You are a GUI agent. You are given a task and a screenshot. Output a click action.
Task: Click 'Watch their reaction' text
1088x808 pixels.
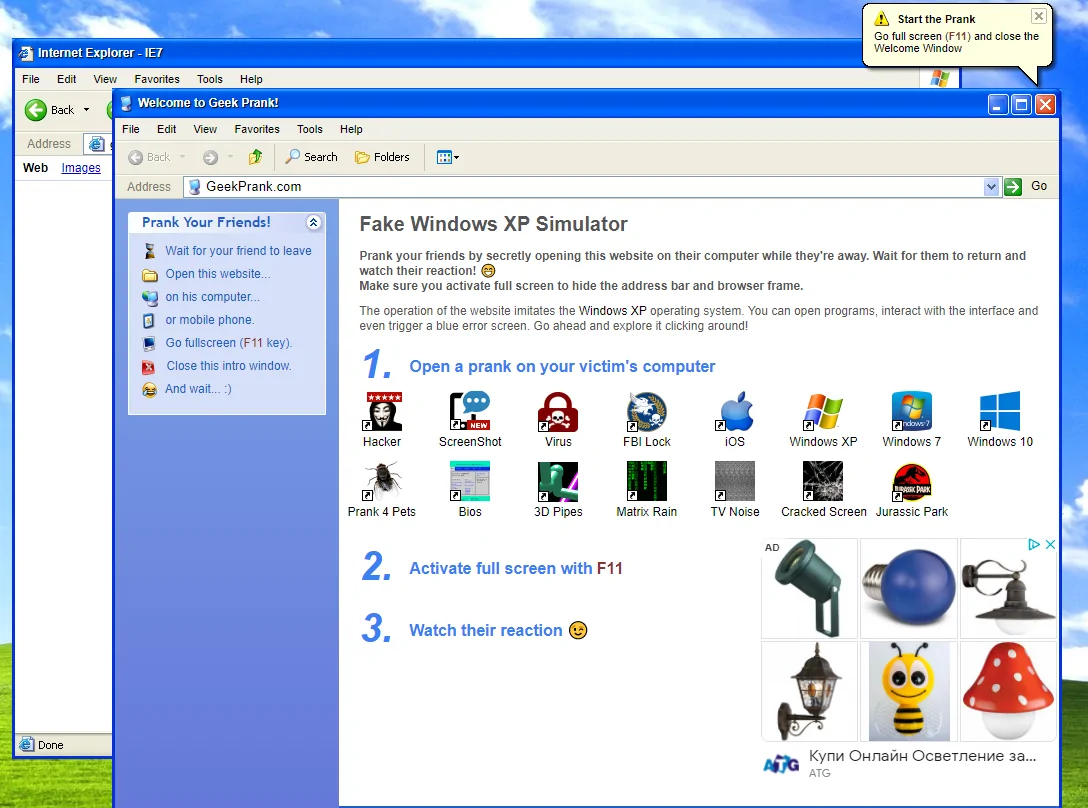(486, 630)
